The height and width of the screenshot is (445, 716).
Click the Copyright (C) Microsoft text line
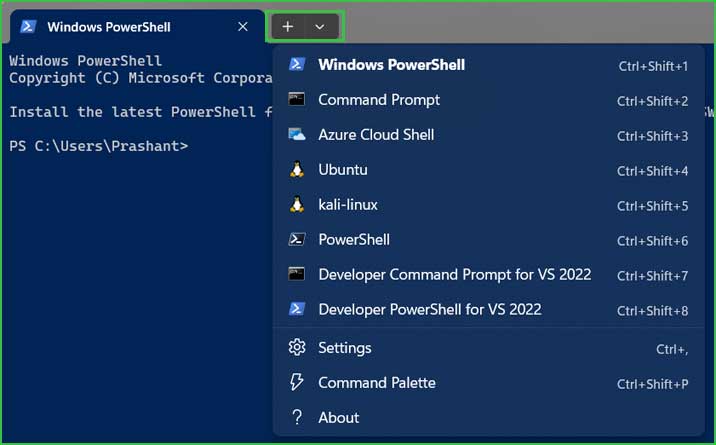click(x=141, y=78)
